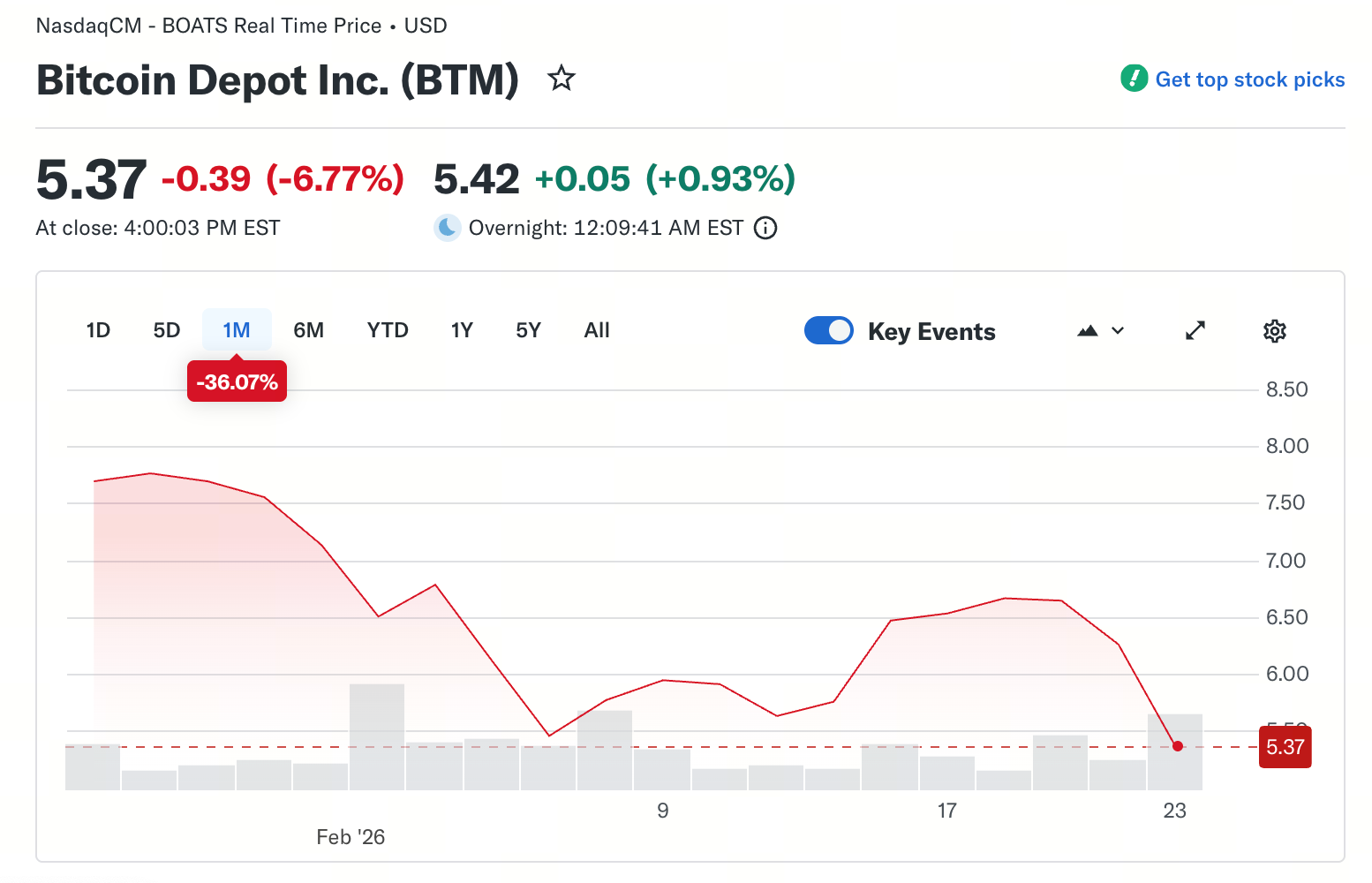Click the current price dot on chart
The height and width of the screenshot is (883, 1372).
pos(1178,746)
